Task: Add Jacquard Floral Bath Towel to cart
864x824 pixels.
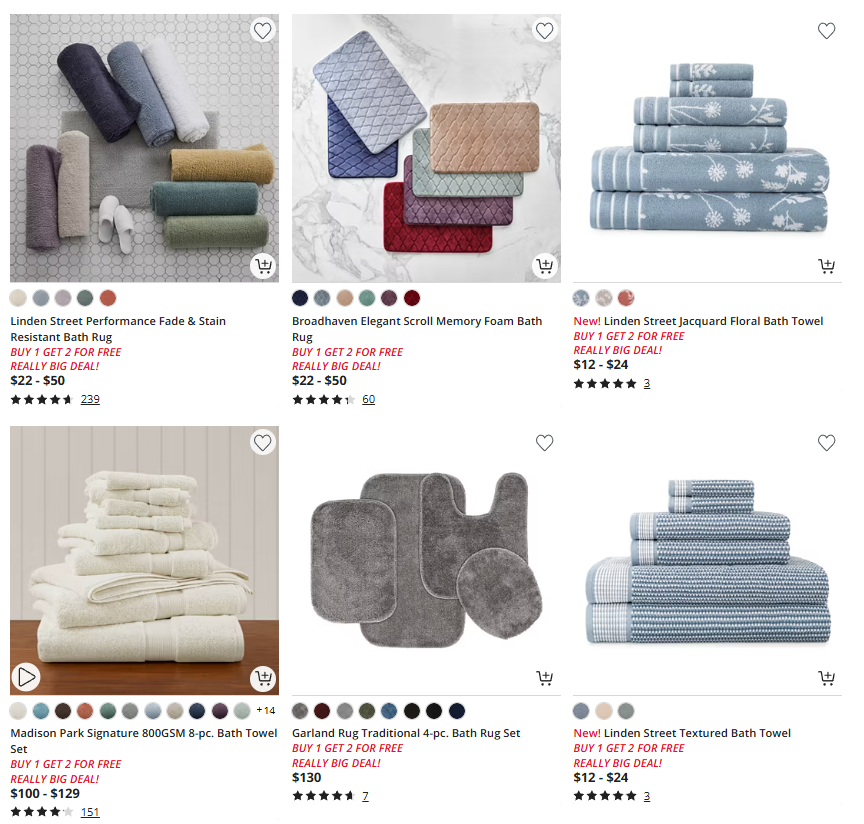Action: [826, 266]
